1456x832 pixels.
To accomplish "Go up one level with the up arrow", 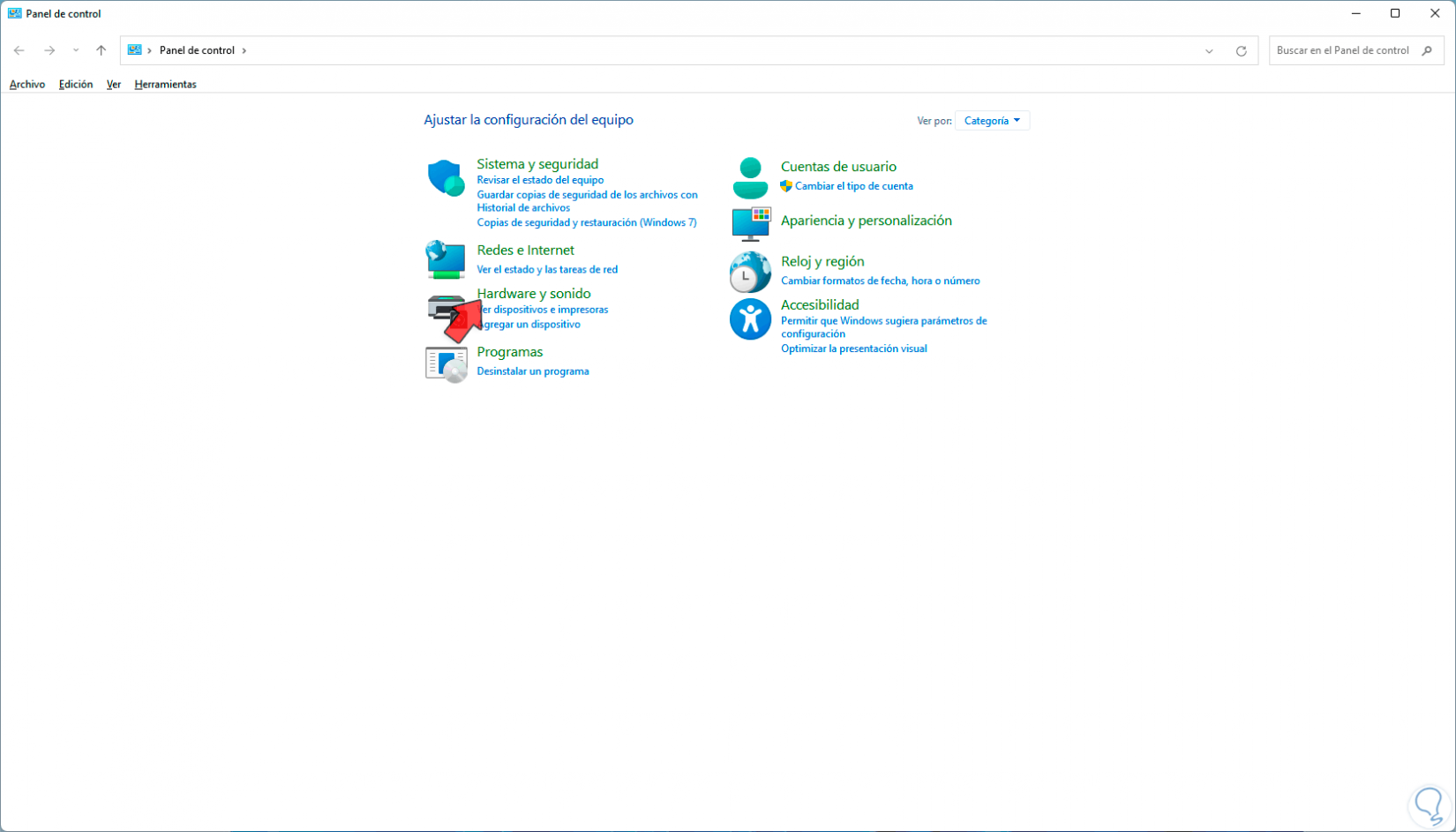I will 101,50.
